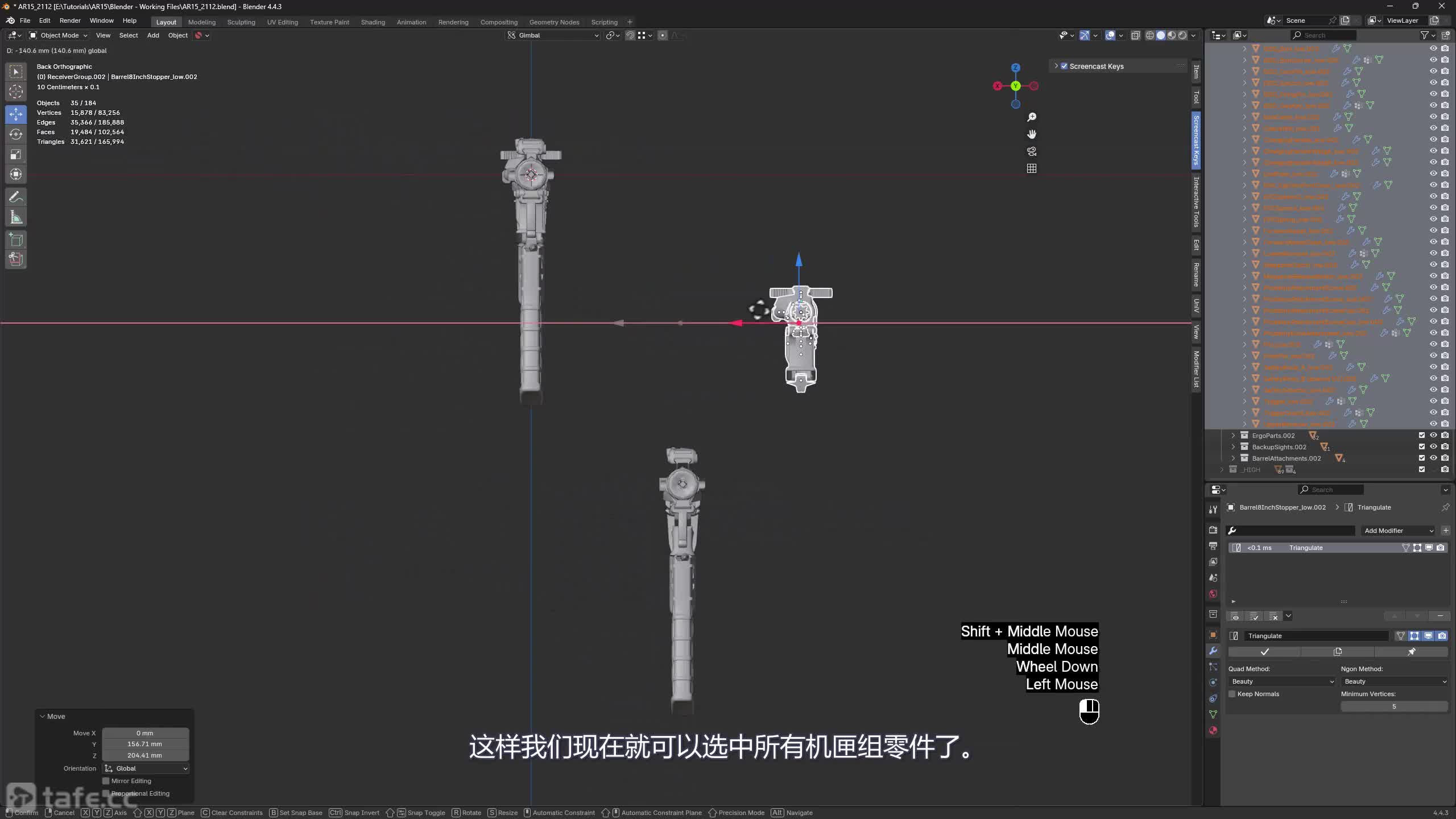Screen dimensions: 1456x819
Task: Open the Gimbal transform orientation dropdown
Action: pos(553,35)
